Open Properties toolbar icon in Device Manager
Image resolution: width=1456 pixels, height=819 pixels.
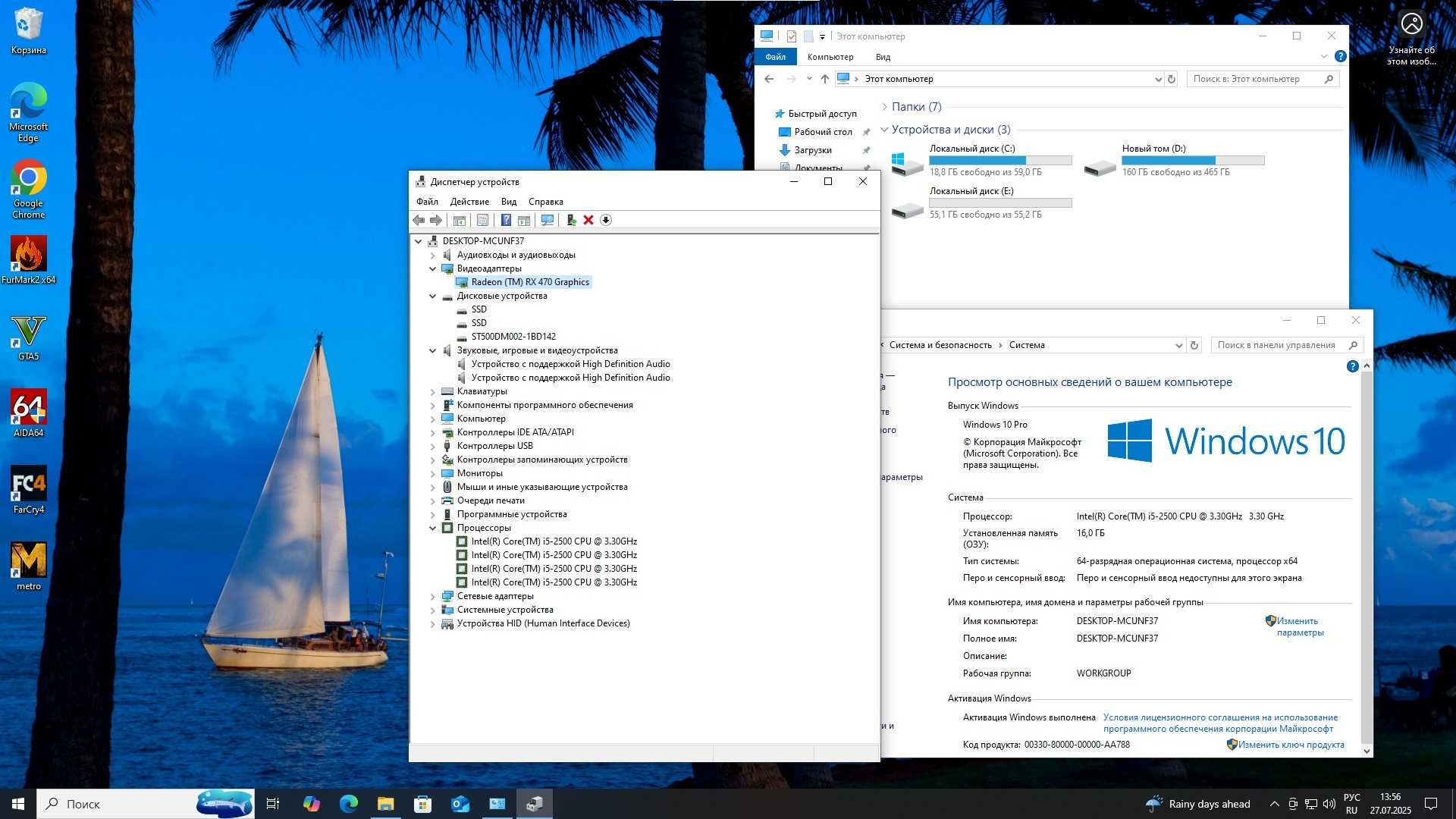(x=482, y=220)
